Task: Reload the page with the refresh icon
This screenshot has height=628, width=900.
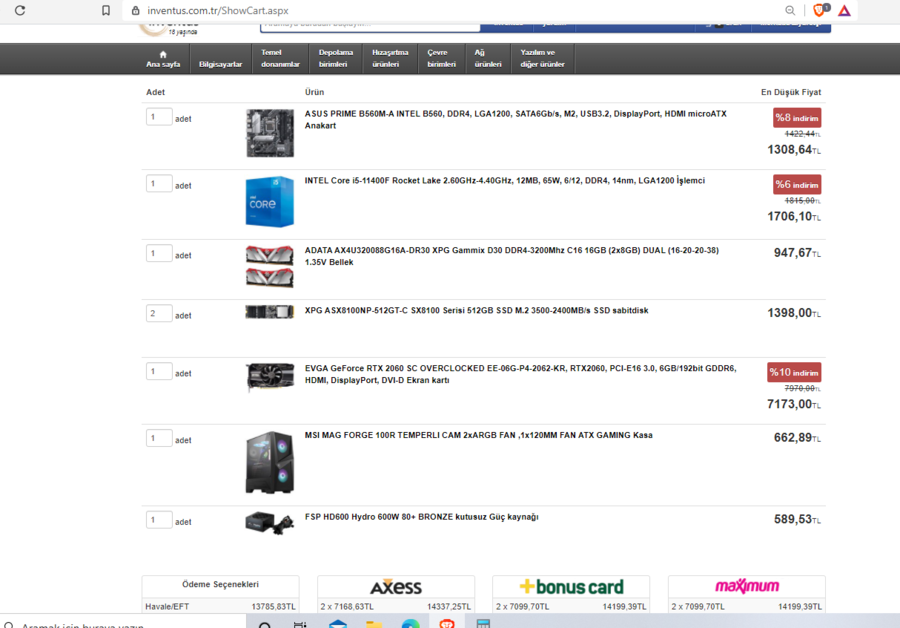Action: (20, 10)
